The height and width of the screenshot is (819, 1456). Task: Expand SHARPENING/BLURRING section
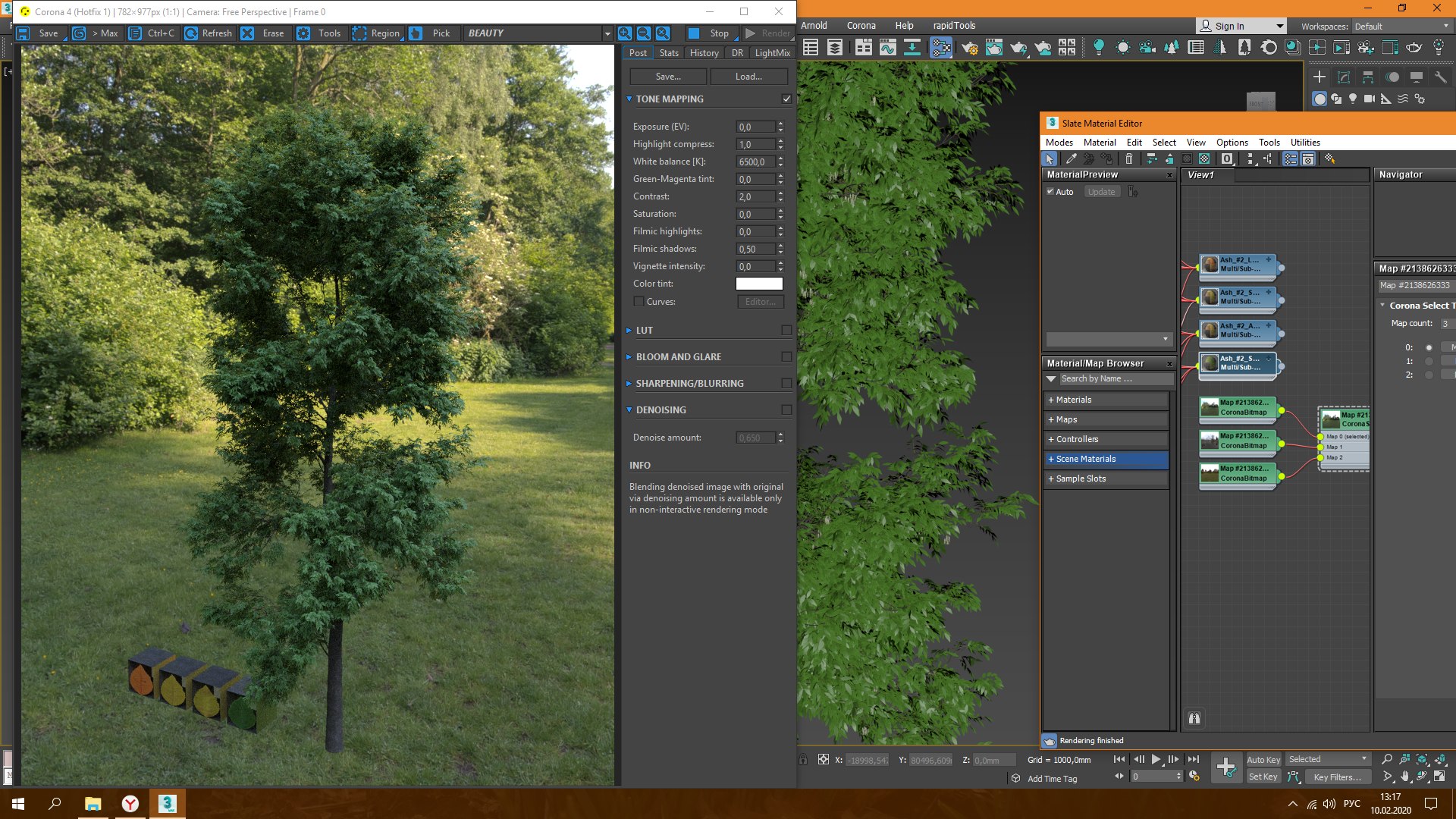(x=629, y=384)
